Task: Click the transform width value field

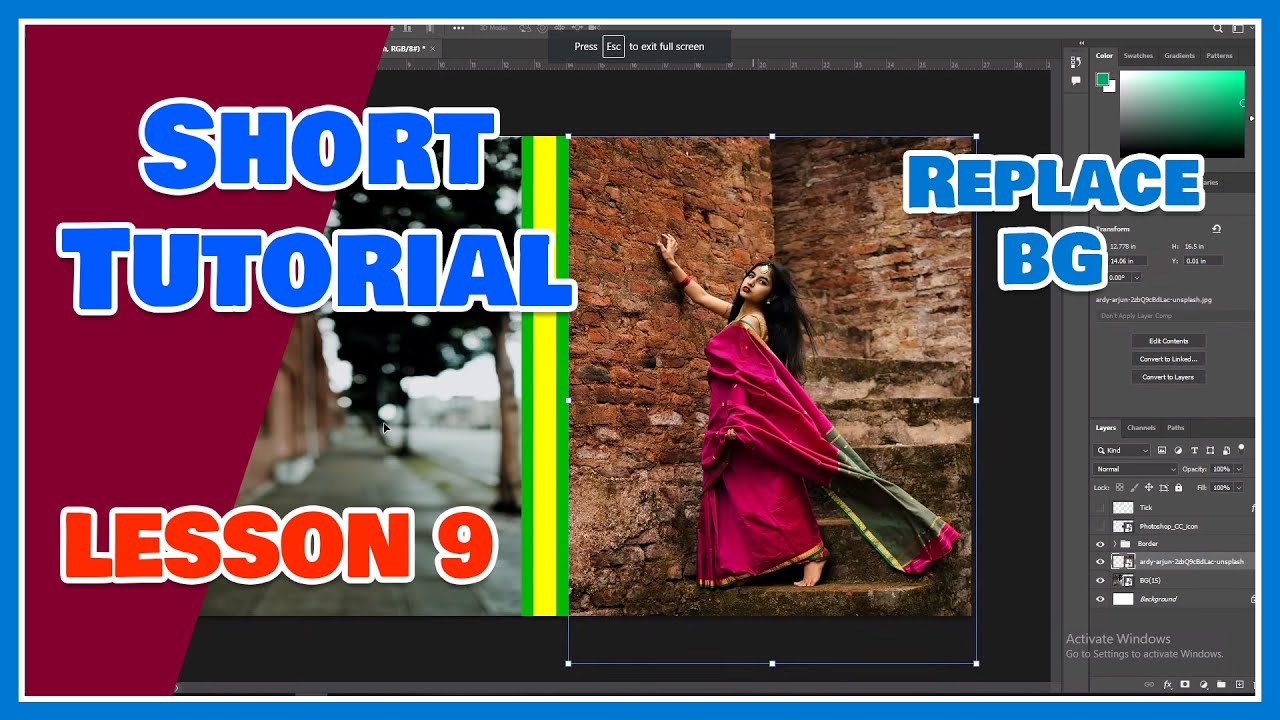Action: tap(1123, 246)
